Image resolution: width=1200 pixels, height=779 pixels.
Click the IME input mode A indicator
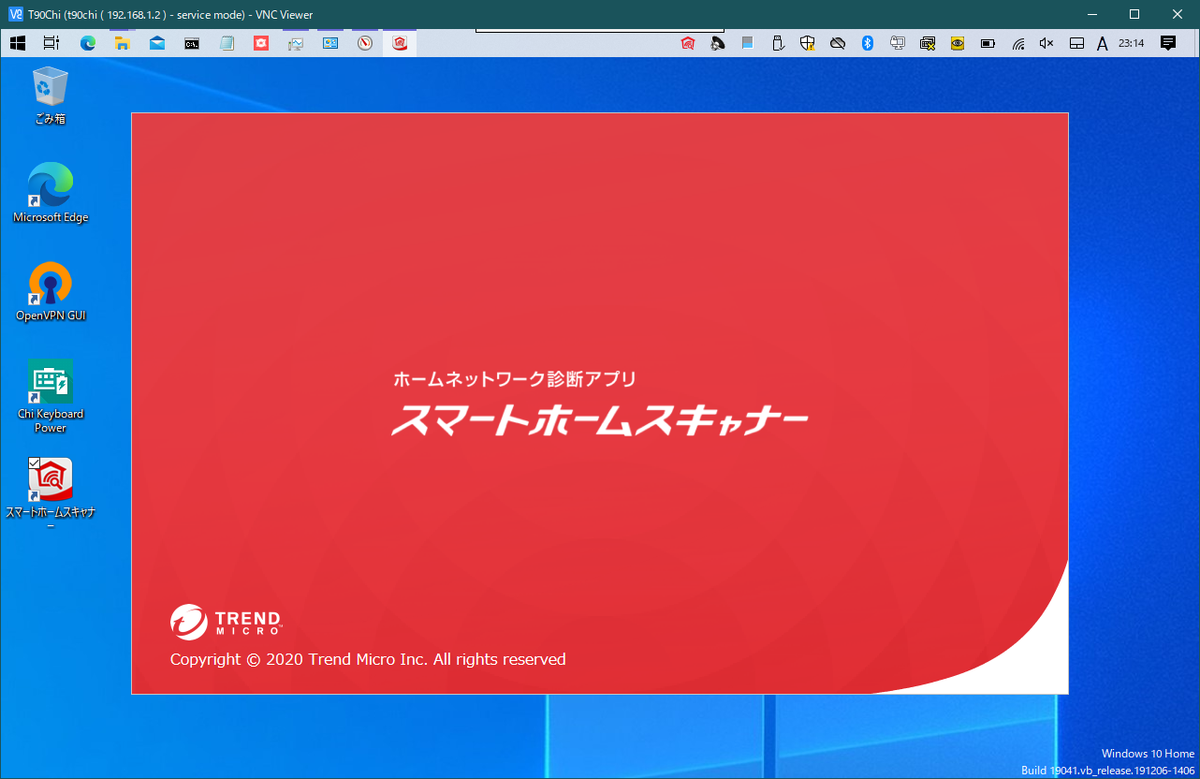pos(1102,43)
